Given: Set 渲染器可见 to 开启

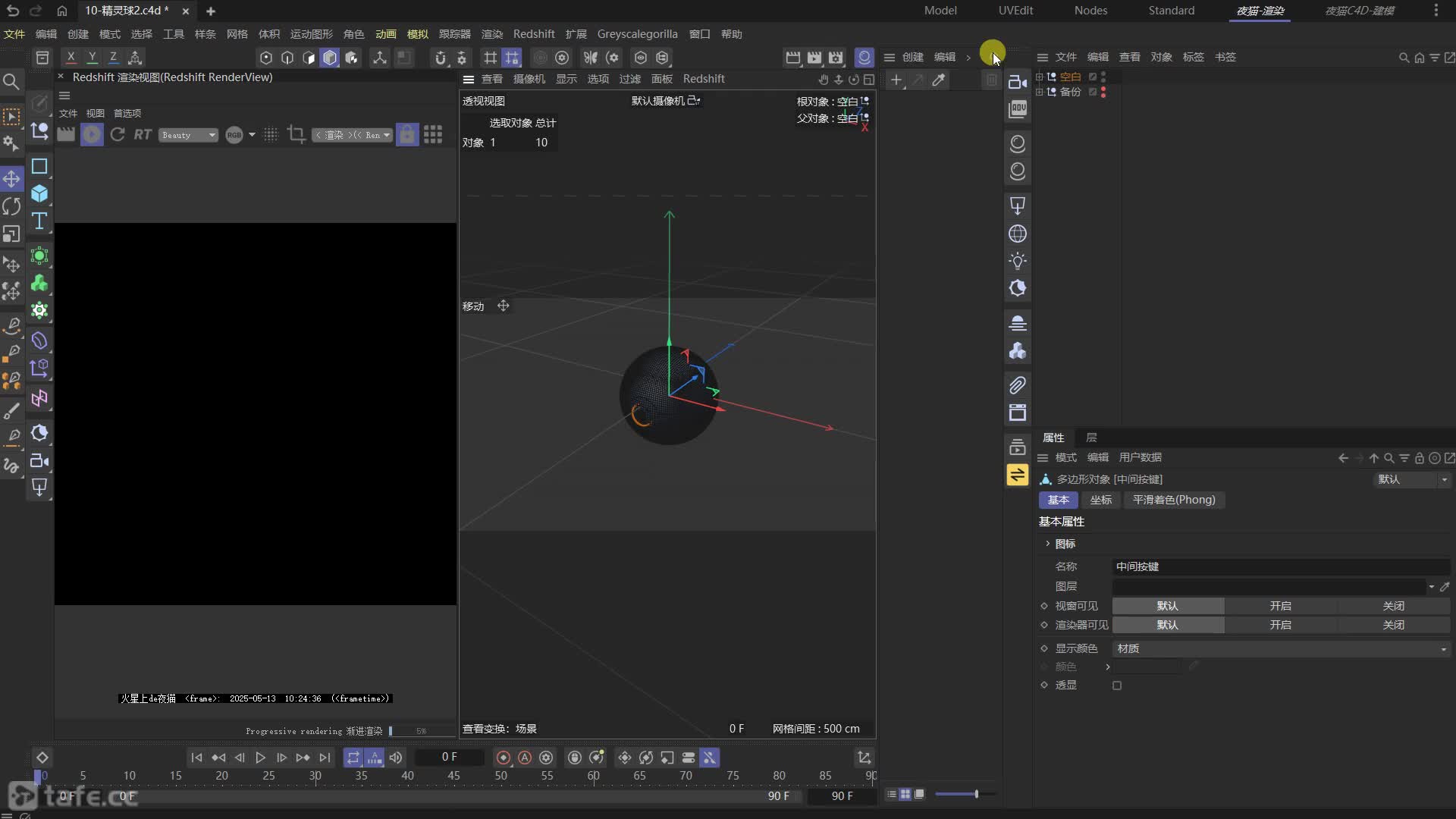Looking at the screenshot, I should 1281,625.
